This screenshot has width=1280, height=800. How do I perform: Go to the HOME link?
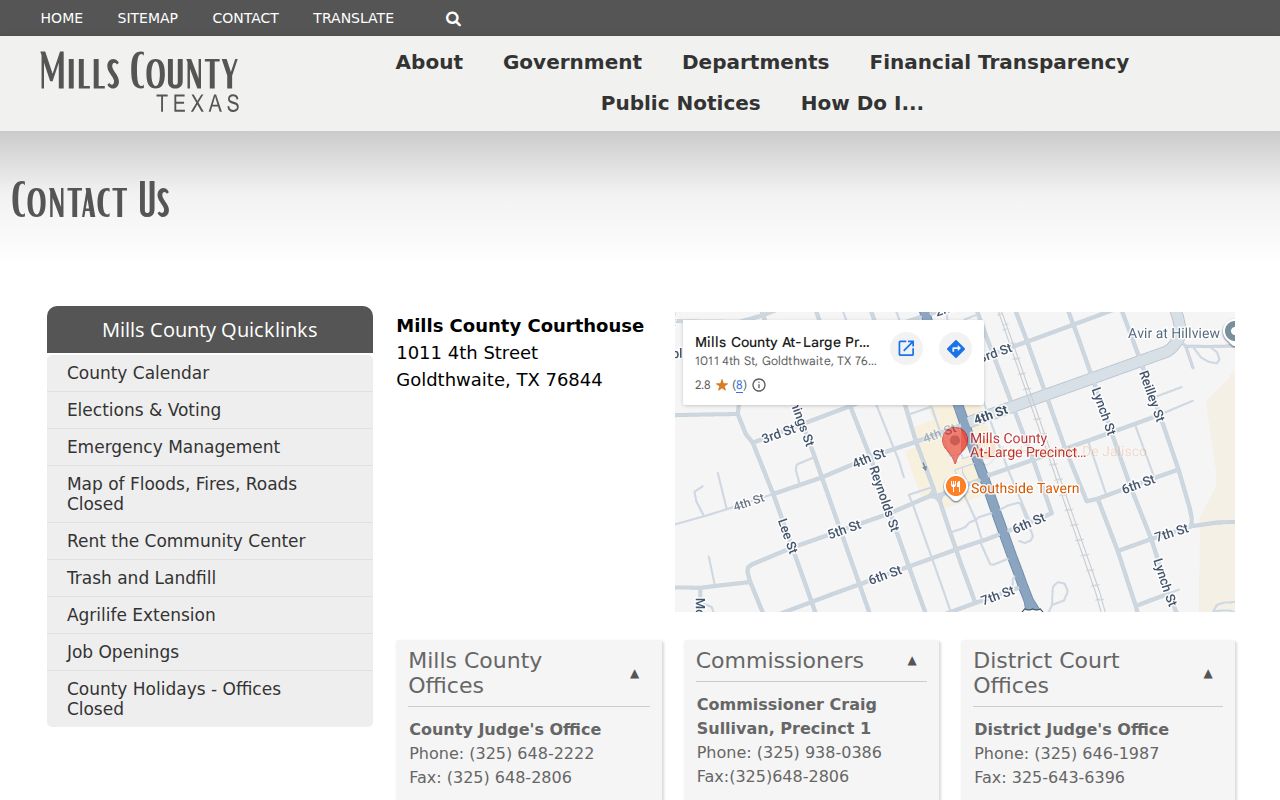tap(62, 18)
